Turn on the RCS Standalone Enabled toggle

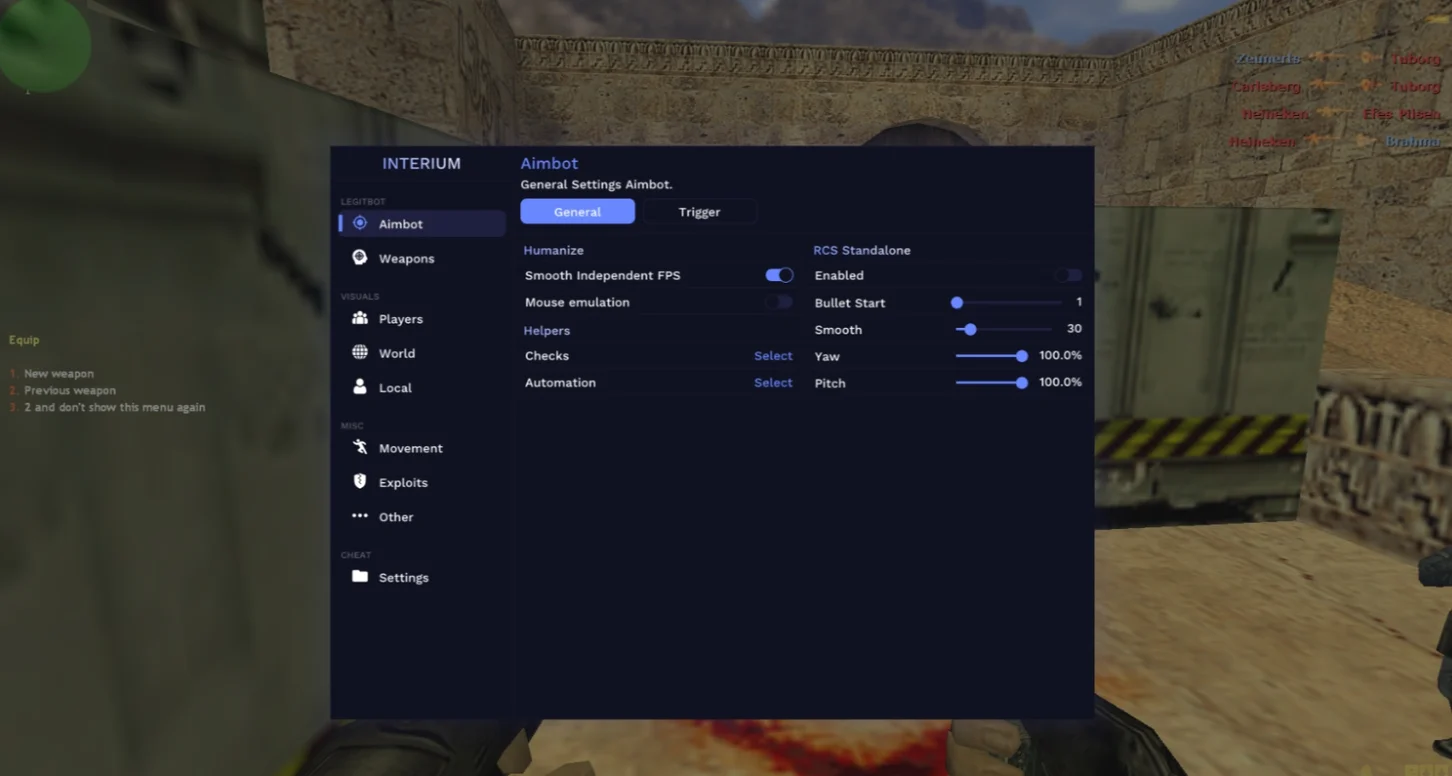point(1068,275)
